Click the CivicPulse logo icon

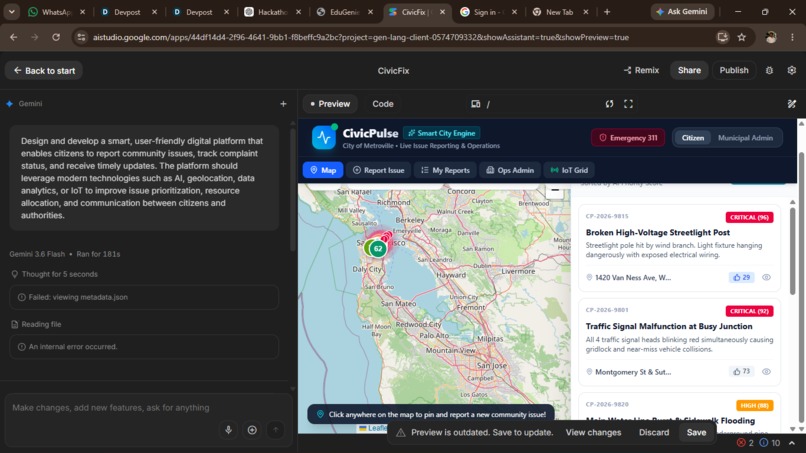coord(324,137)
